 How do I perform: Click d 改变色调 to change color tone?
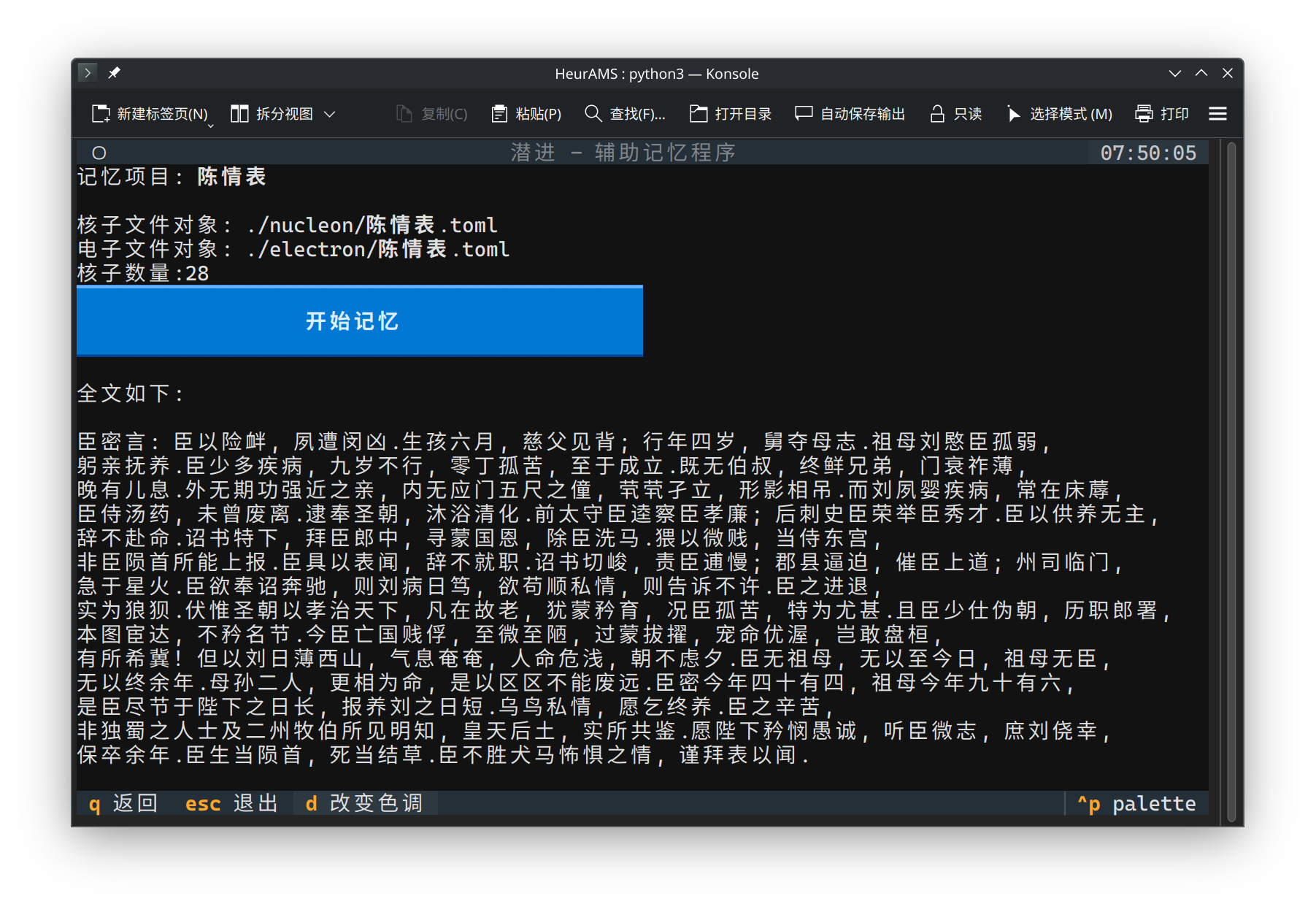point(363,803)
